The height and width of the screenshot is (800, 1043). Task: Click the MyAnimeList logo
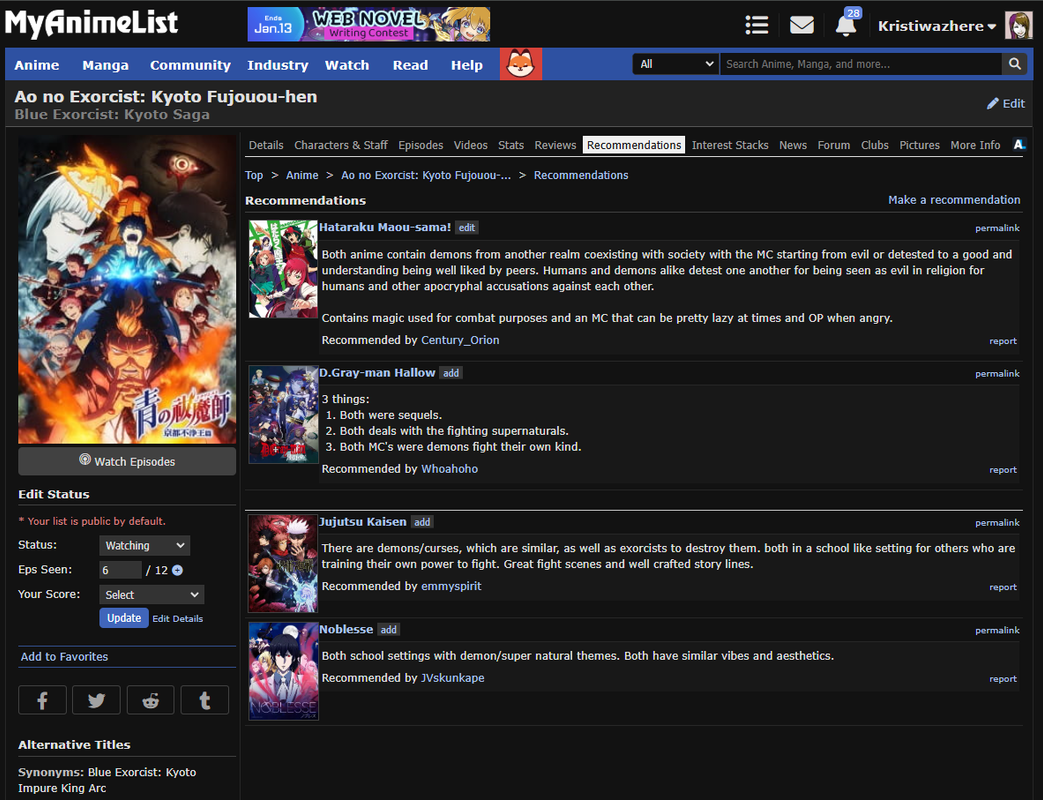(92, 23)
